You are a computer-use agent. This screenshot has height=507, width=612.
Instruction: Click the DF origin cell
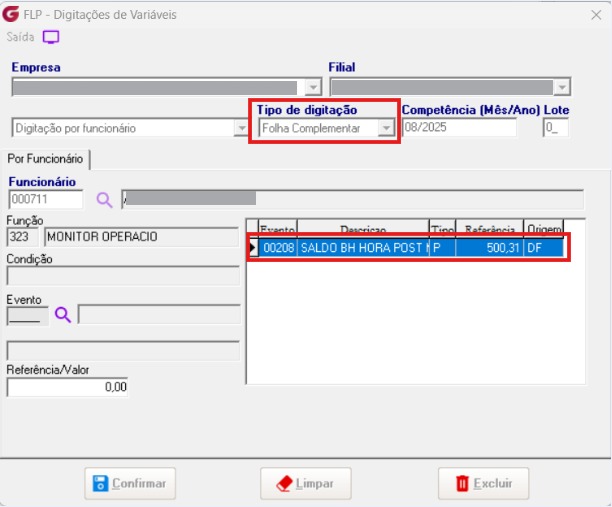click(x=543, y=248)
